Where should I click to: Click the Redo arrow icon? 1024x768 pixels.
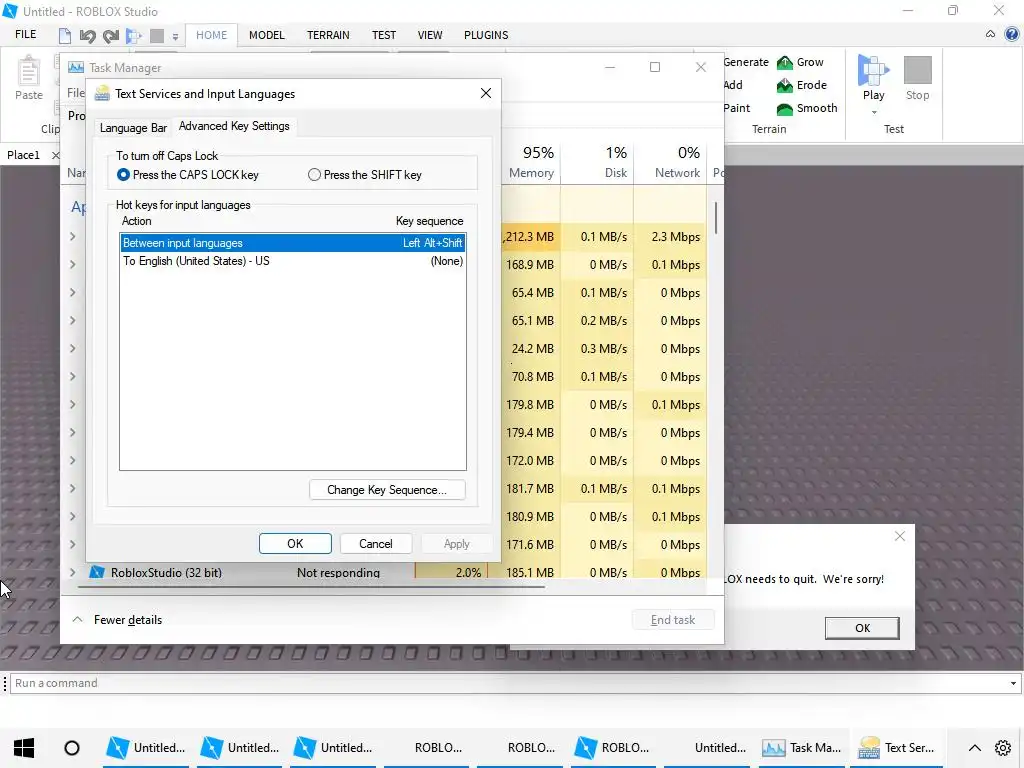(110, 36)
